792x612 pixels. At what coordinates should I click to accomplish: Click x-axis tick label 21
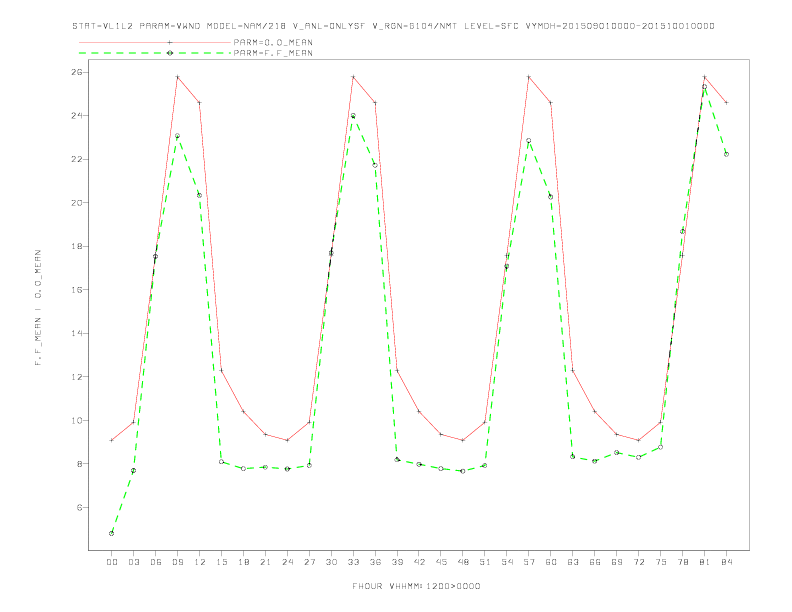click(265, 562)
